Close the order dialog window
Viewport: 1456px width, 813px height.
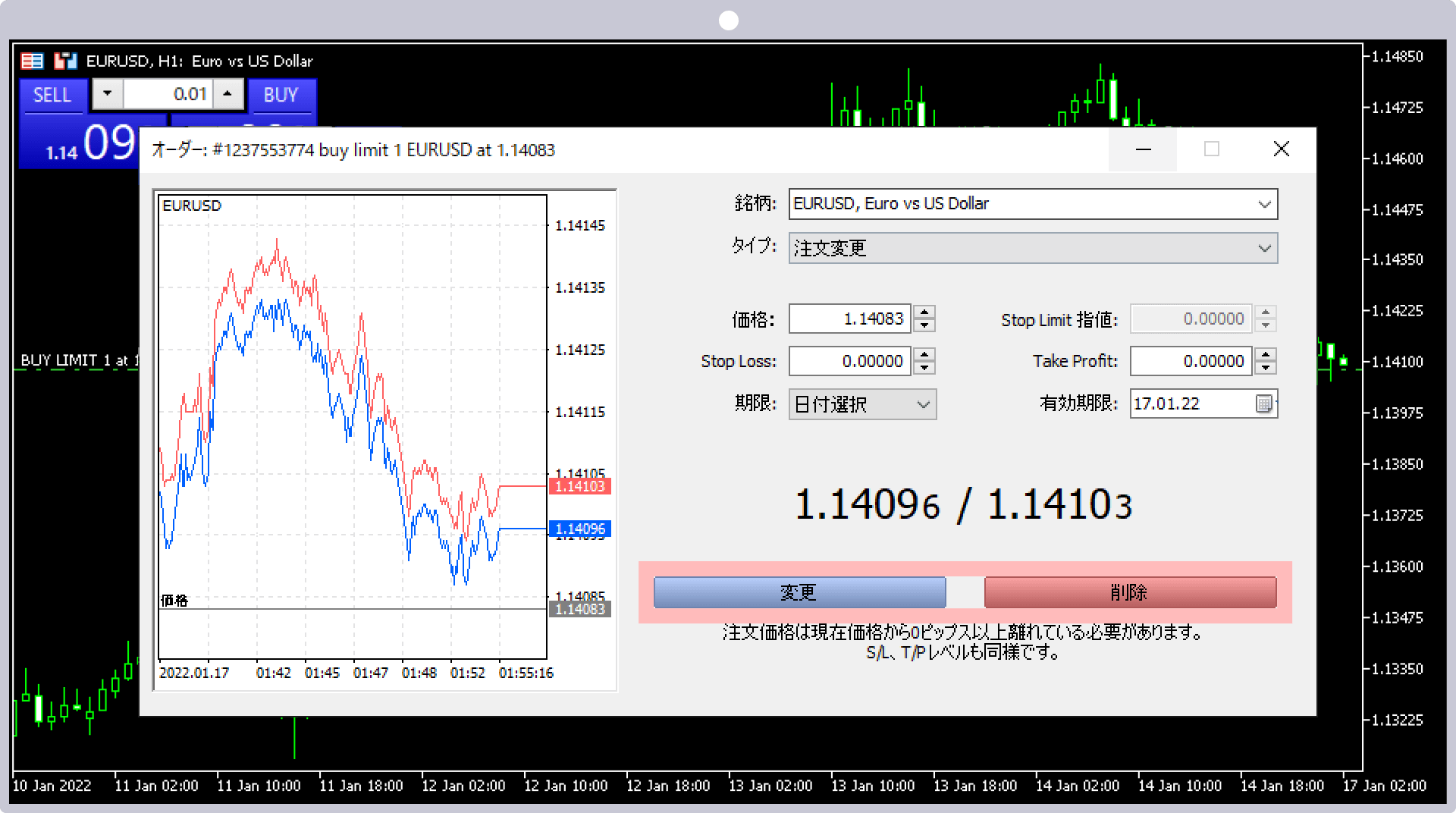[1281, 149]
